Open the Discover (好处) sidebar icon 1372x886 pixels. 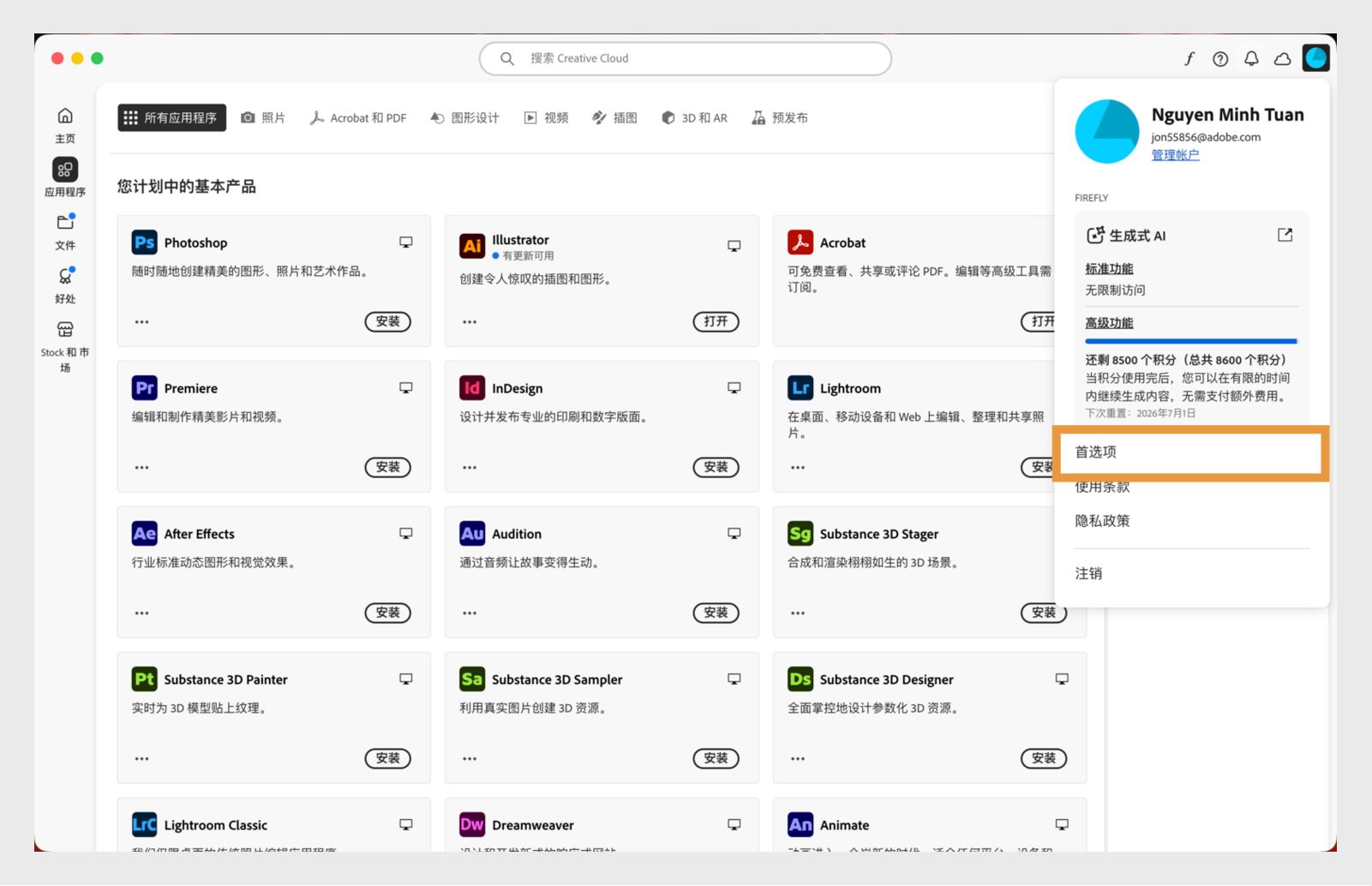coord(65,276)
